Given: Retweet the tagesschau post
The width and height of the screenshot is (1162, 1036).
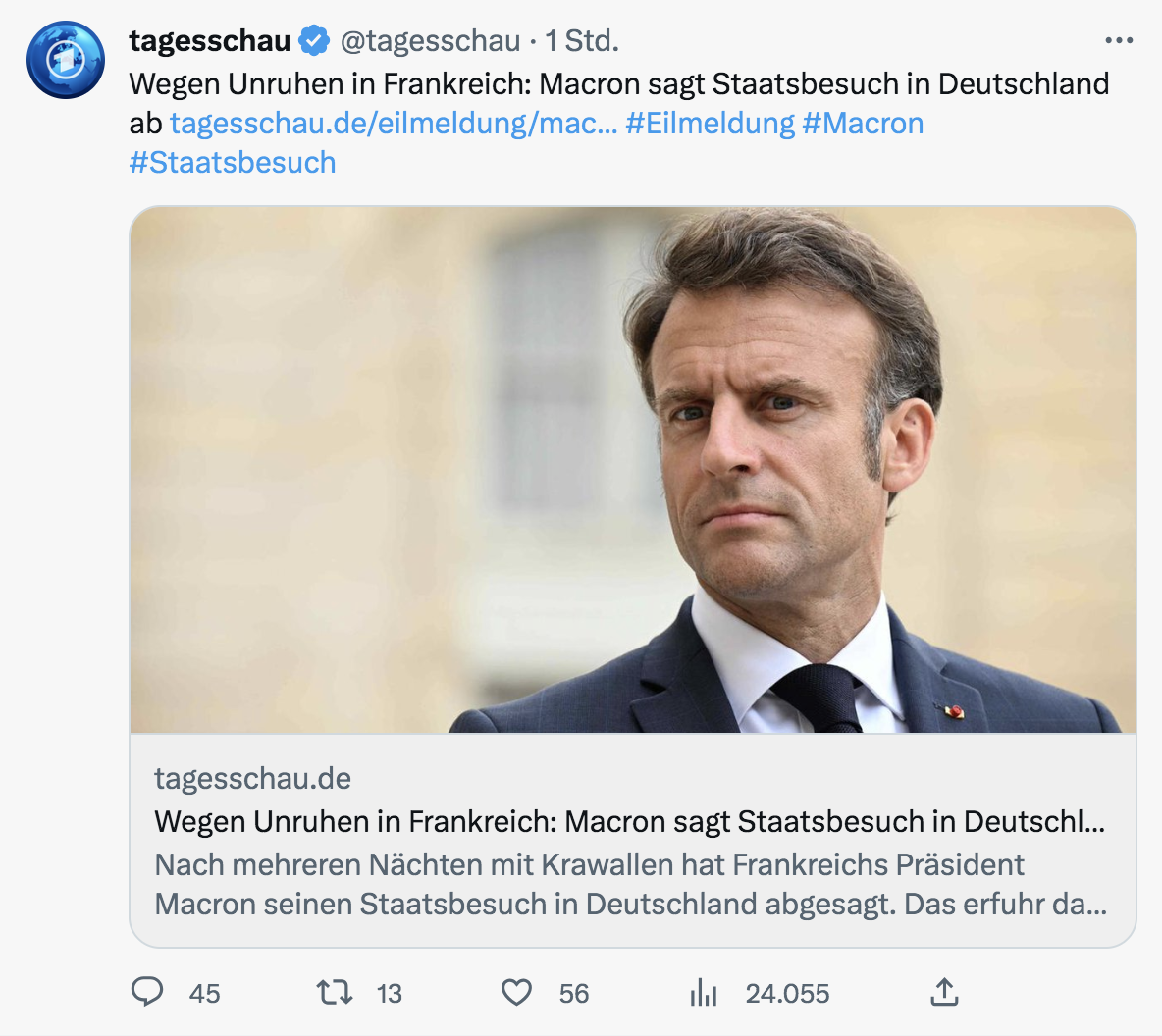Looking at the screenshot, I should (x=335, y=993).
